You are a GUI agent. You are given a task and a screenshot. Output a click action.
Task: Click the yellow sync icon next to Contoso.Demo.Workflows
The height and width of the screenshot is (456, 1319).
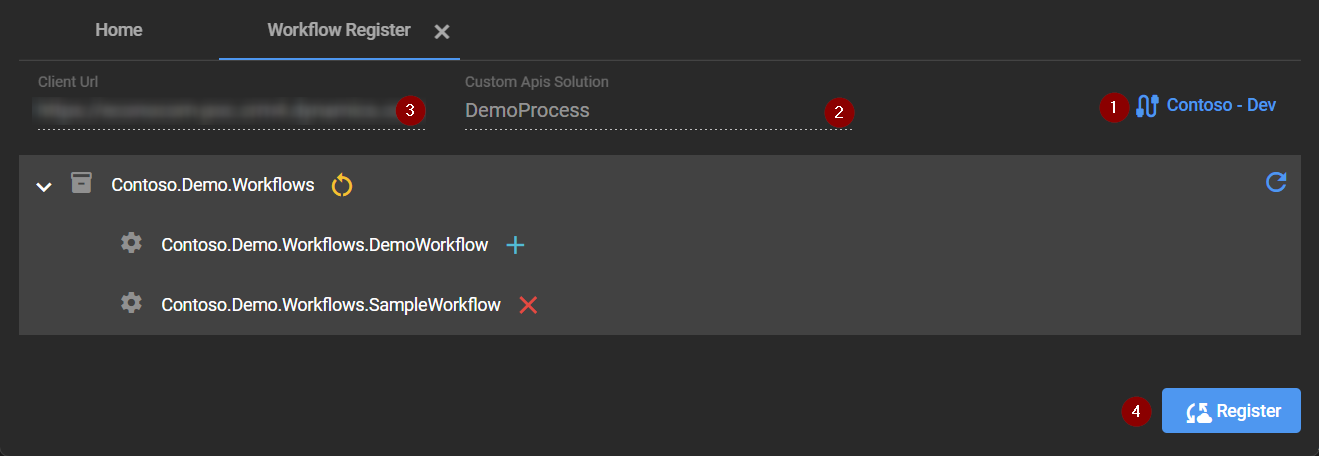(x=342, y=185)
